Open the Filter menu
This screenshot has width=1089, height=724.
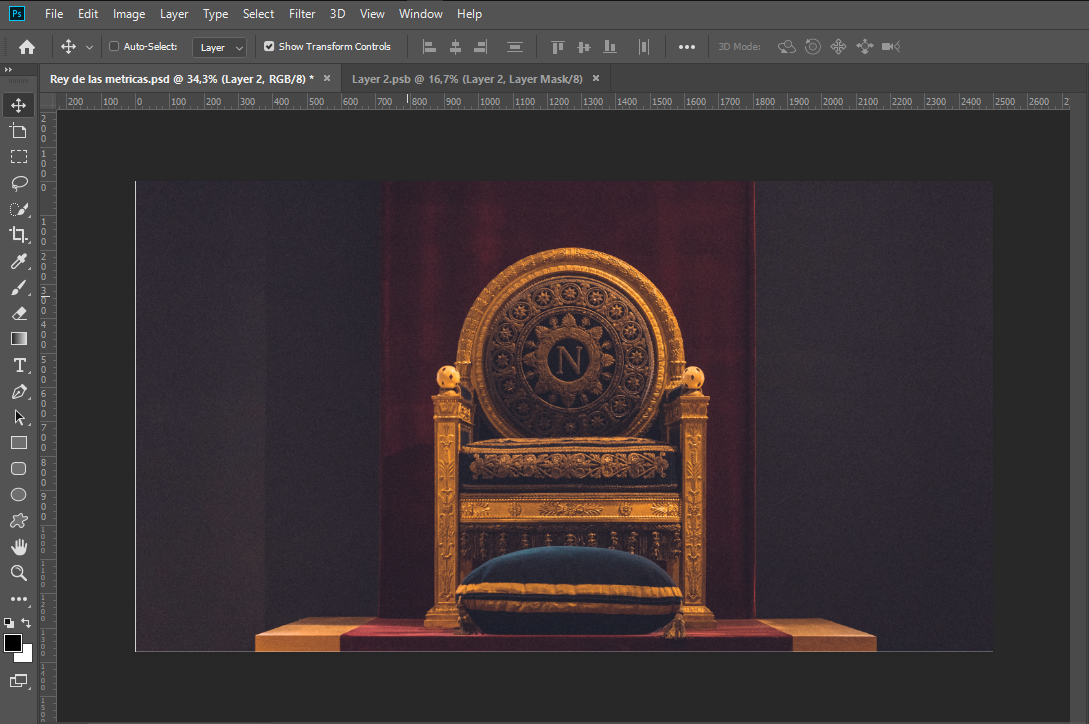pyautogui.click(x=302, y=14)
